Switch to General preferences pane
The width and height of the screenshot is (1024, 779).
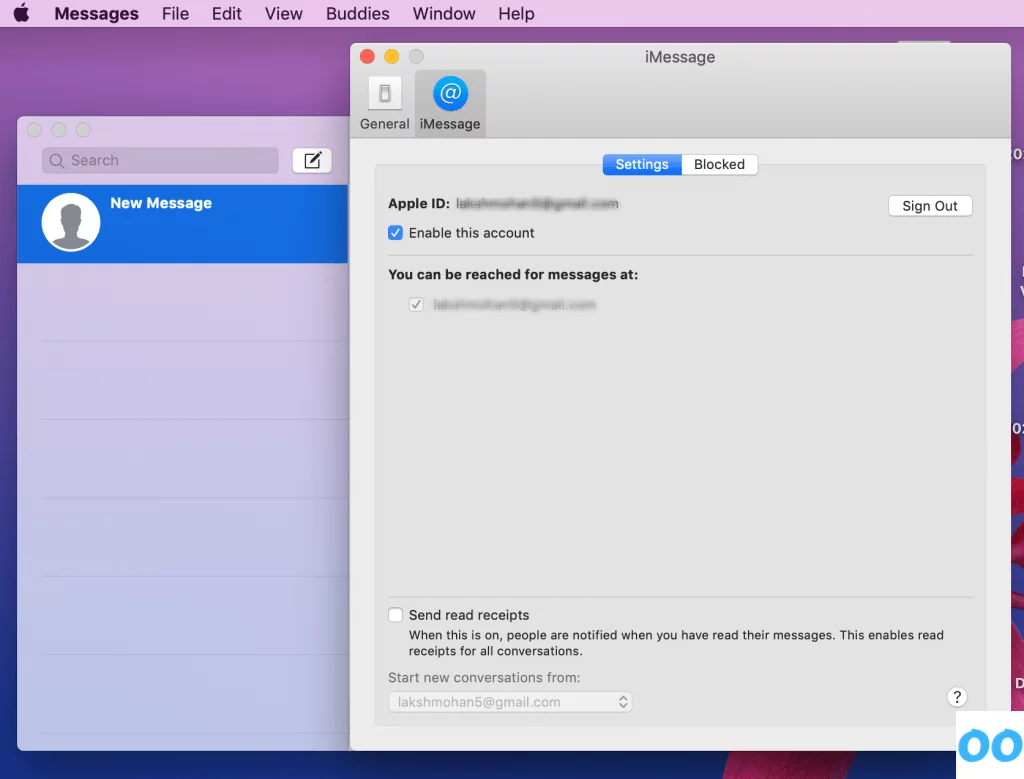(384, 104)
